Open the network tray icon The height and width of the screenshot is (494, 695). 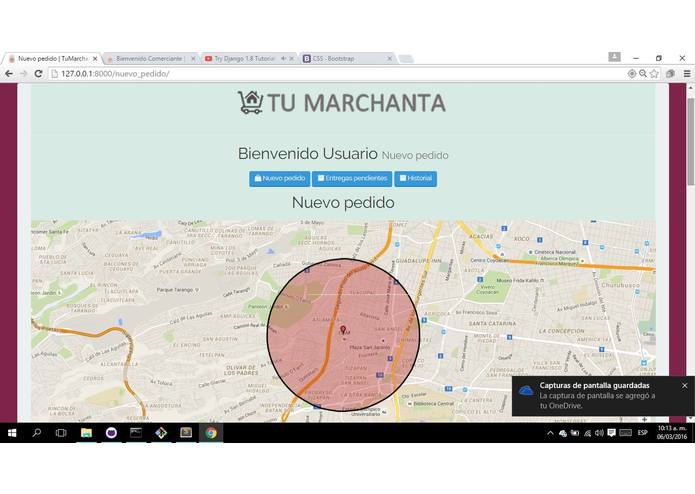(587, 433)
